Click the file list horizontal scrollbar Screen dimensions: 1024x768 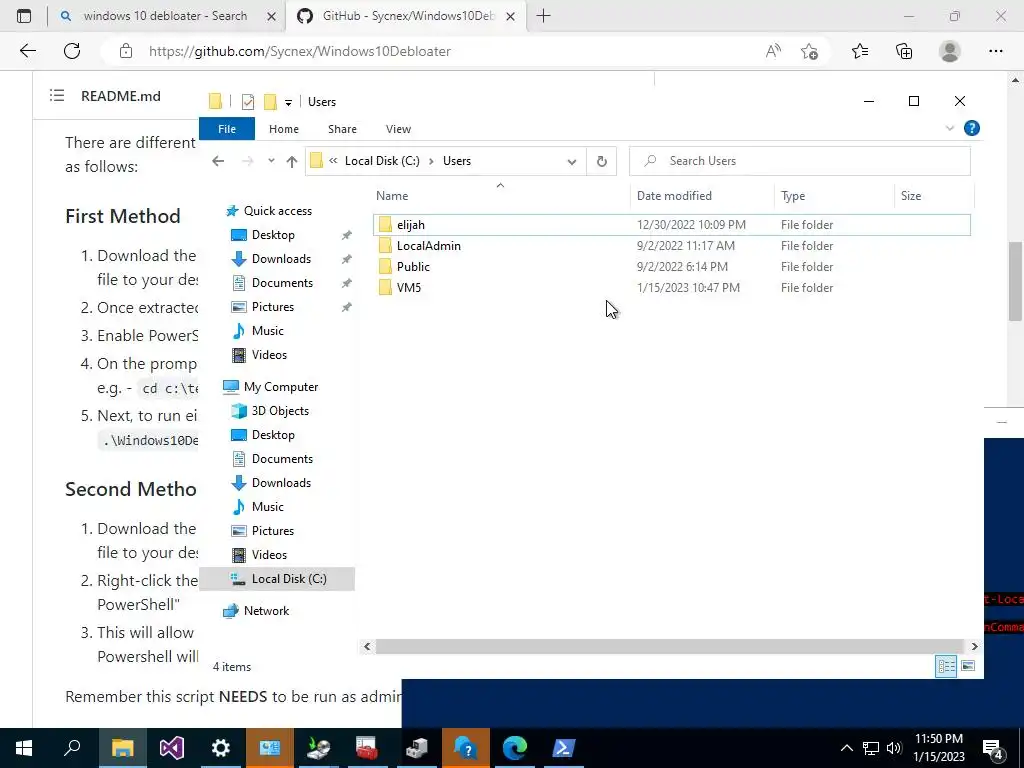click(669, 647)
